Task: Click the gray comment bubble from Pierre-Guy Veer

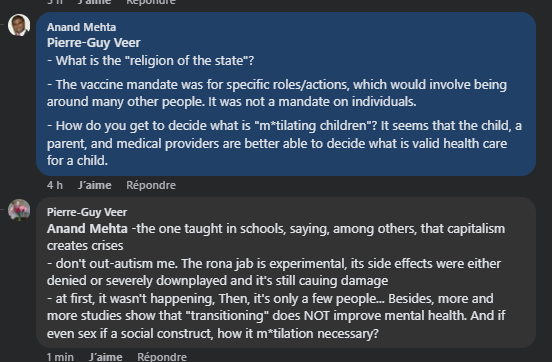Action: pos(286,273)
